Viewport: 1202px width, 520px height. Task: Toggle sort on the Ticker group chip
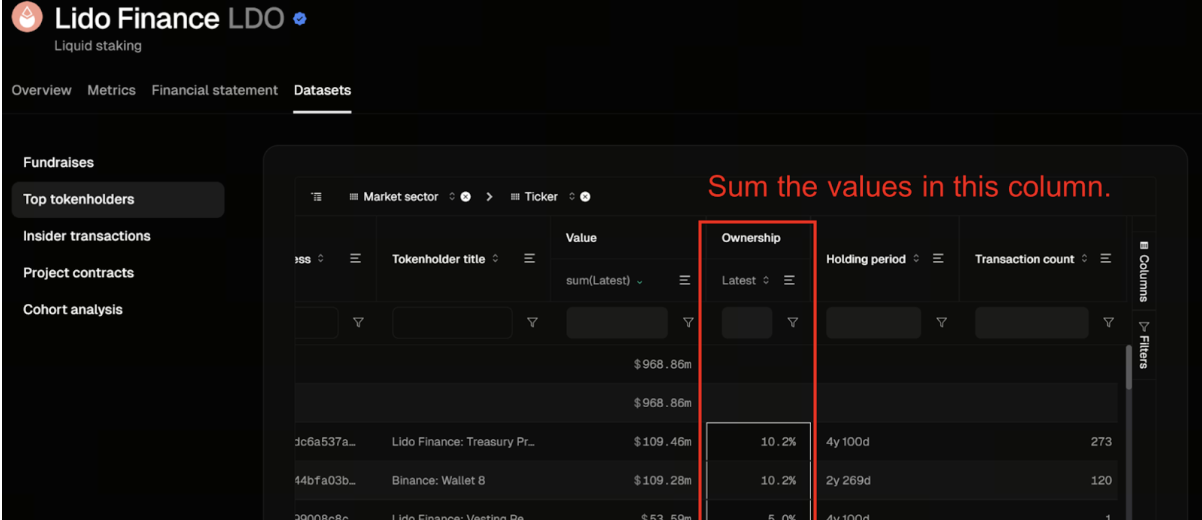[x=572, y=197]
